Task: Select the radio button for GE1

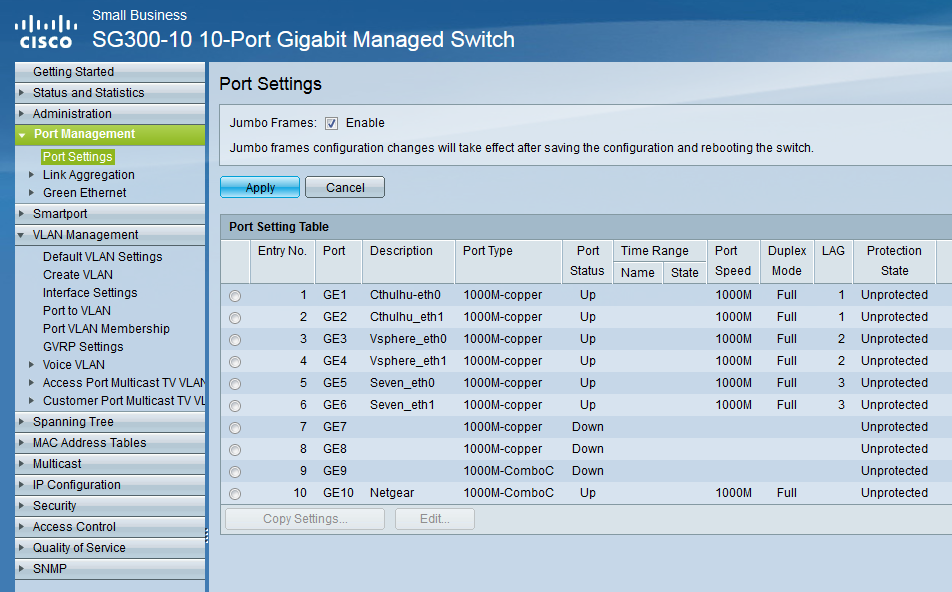Action: tap(235, 296)
